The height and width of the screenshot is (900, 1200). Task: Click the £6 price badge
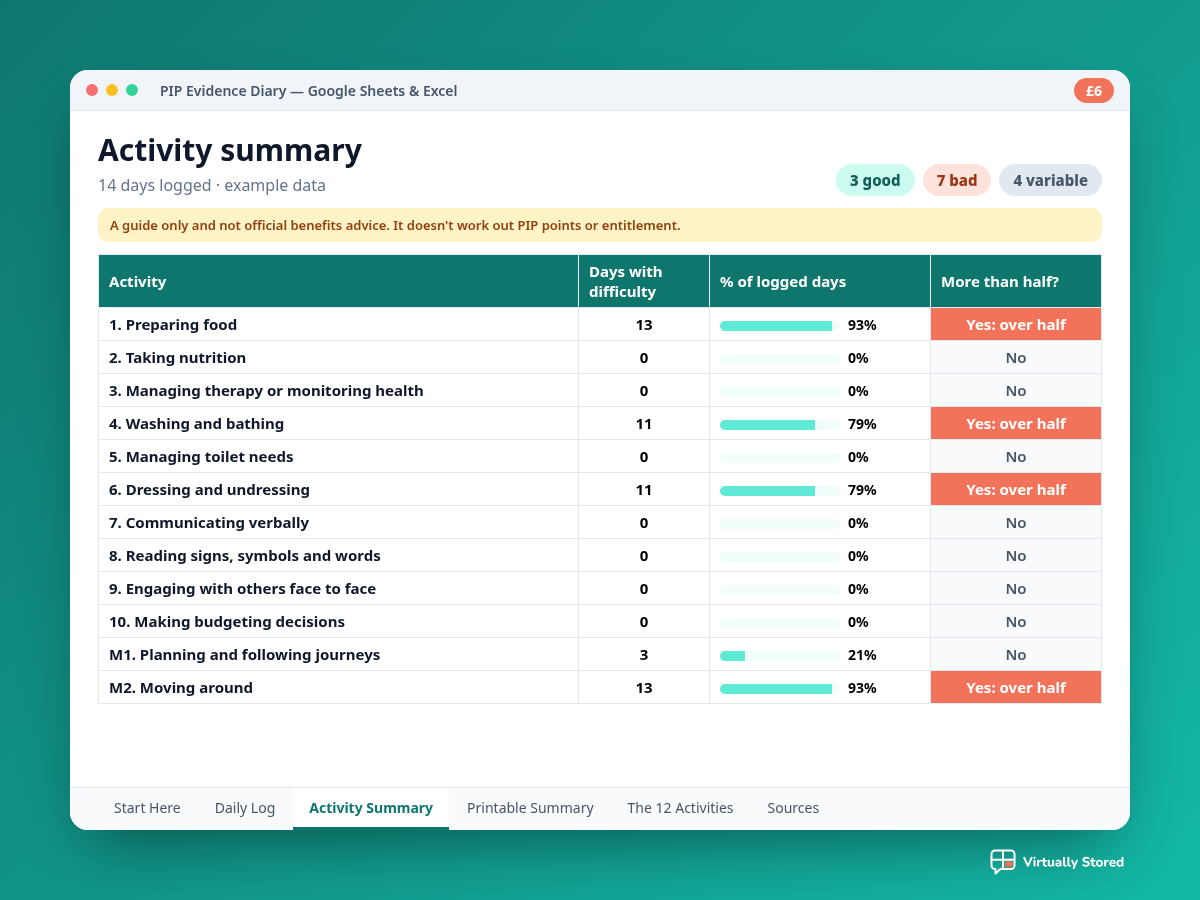pyautogui.click(x=1094, y=91)
